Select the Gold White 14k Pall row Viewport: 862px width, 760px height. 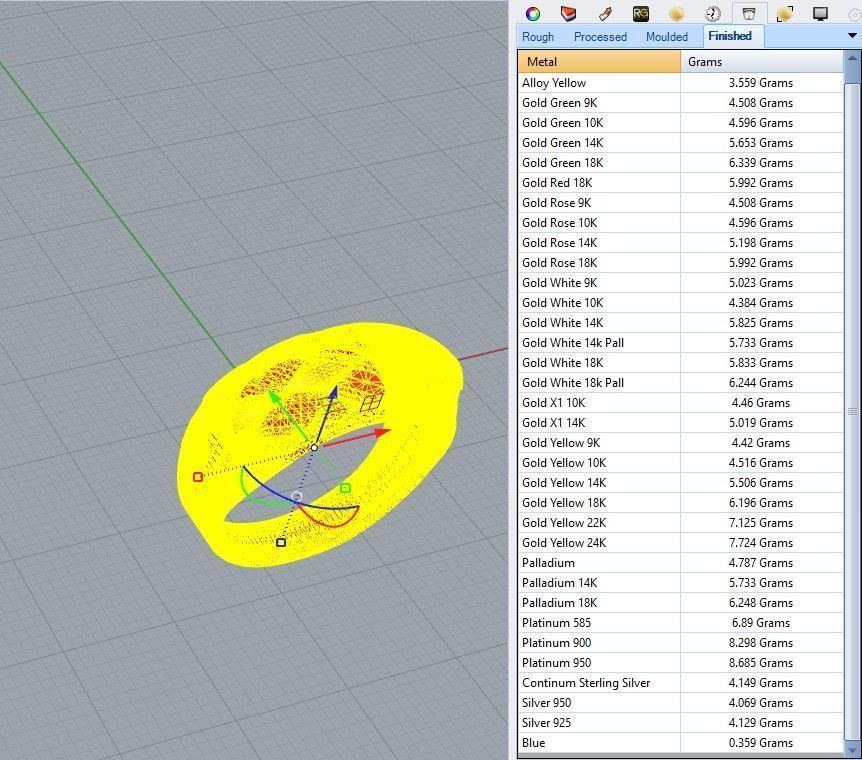point(680,343)
